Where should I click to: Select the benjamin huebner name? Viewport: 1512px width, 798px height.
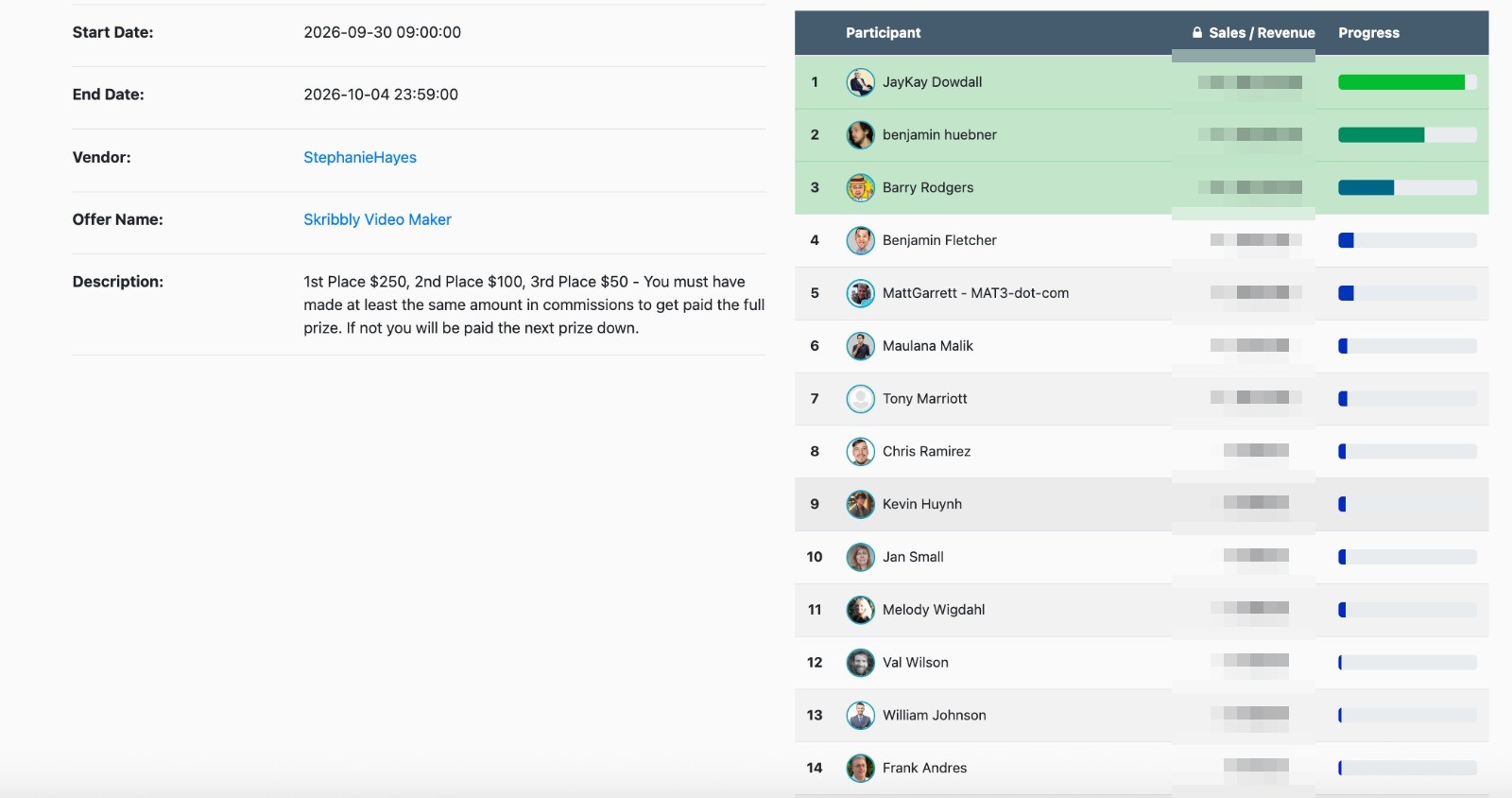pos(939,135)
